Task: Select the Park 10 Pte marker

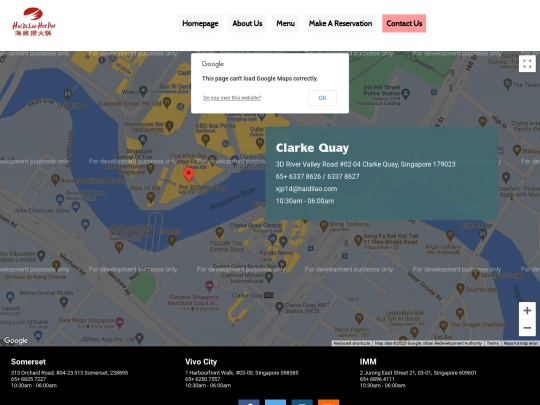Action: pos(150,197)
